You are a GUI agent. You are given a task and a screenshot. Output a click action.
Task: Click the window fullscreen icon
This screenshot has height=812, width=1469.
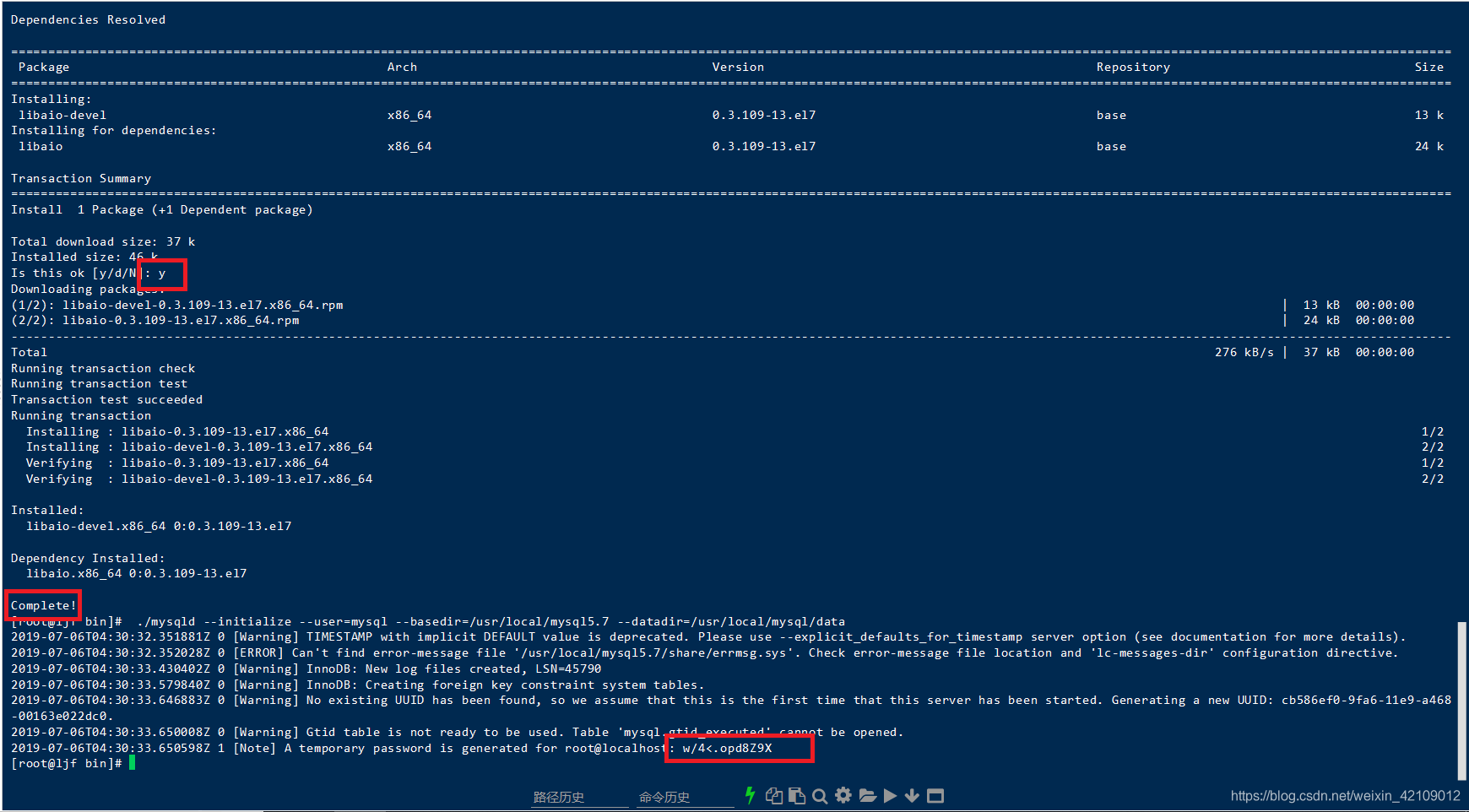coord(935,795)
